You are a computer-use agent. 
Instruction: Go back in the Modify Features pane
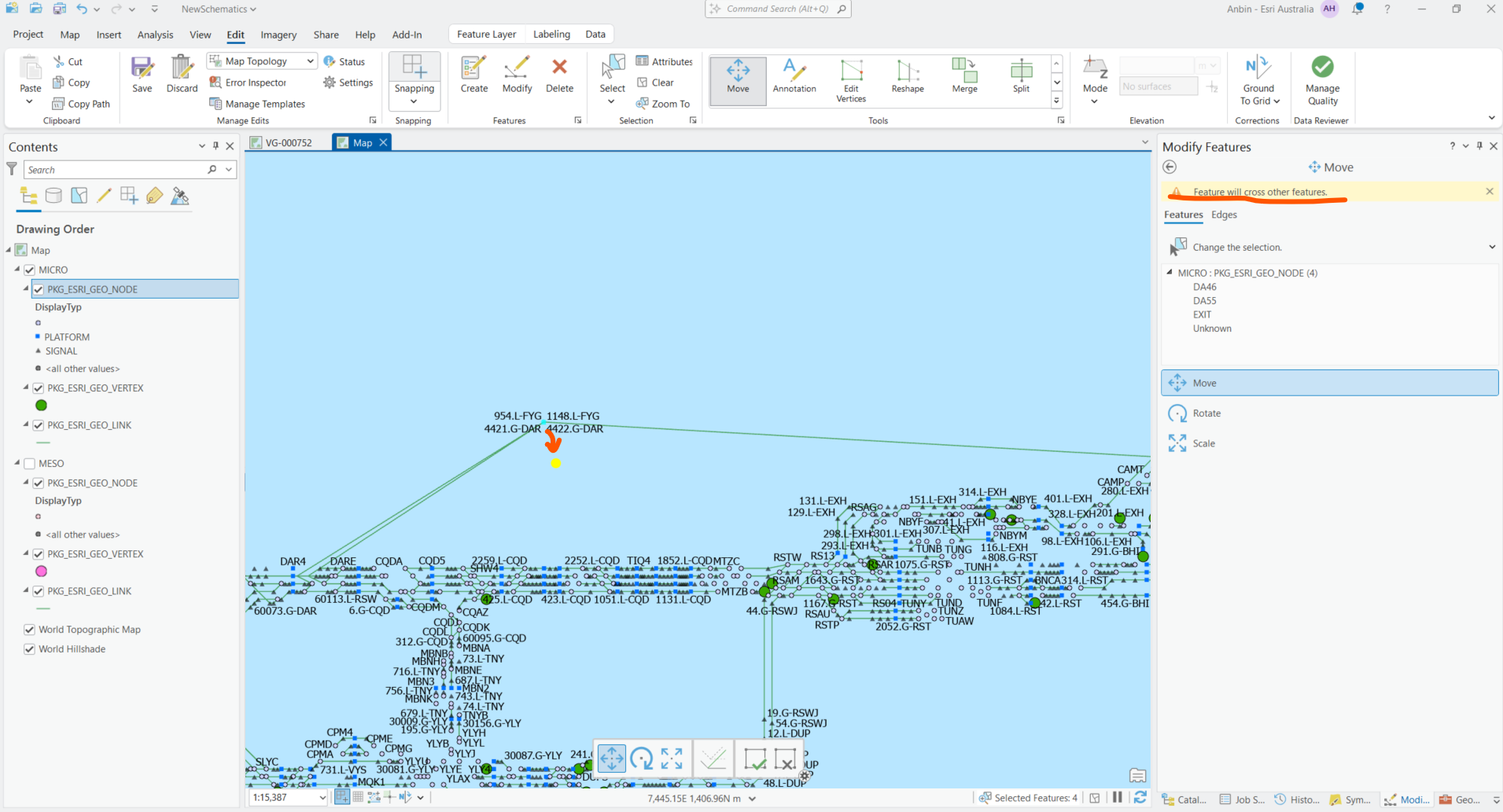(x=1170, y=167)
